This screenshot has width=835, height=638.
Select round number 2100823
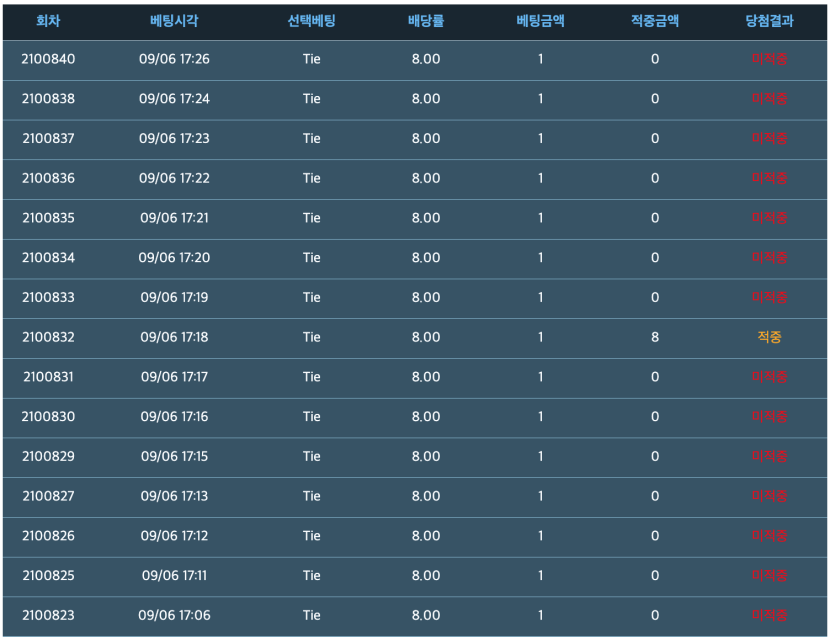(x=48, y=616)
